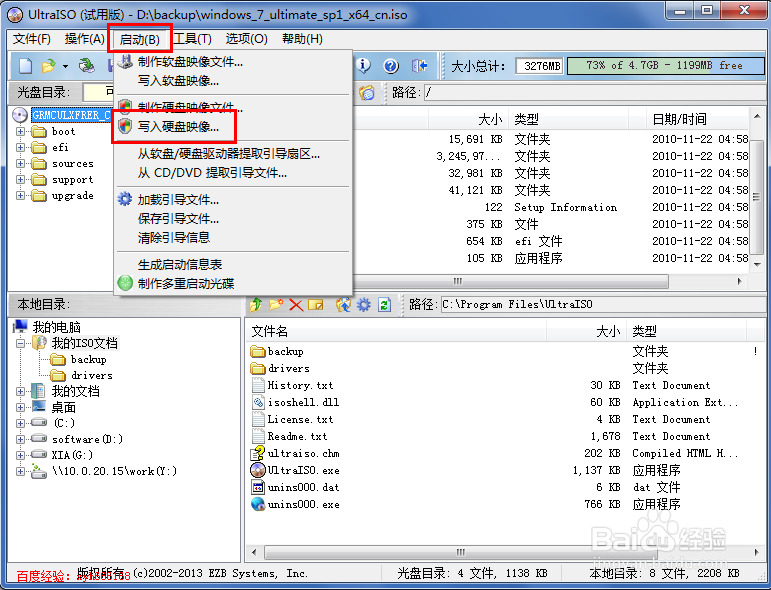The height and width of the screenshot is (590, 771).
Task: Click the Up folder icon in local toolbar
Action: (x=256, y=305)
